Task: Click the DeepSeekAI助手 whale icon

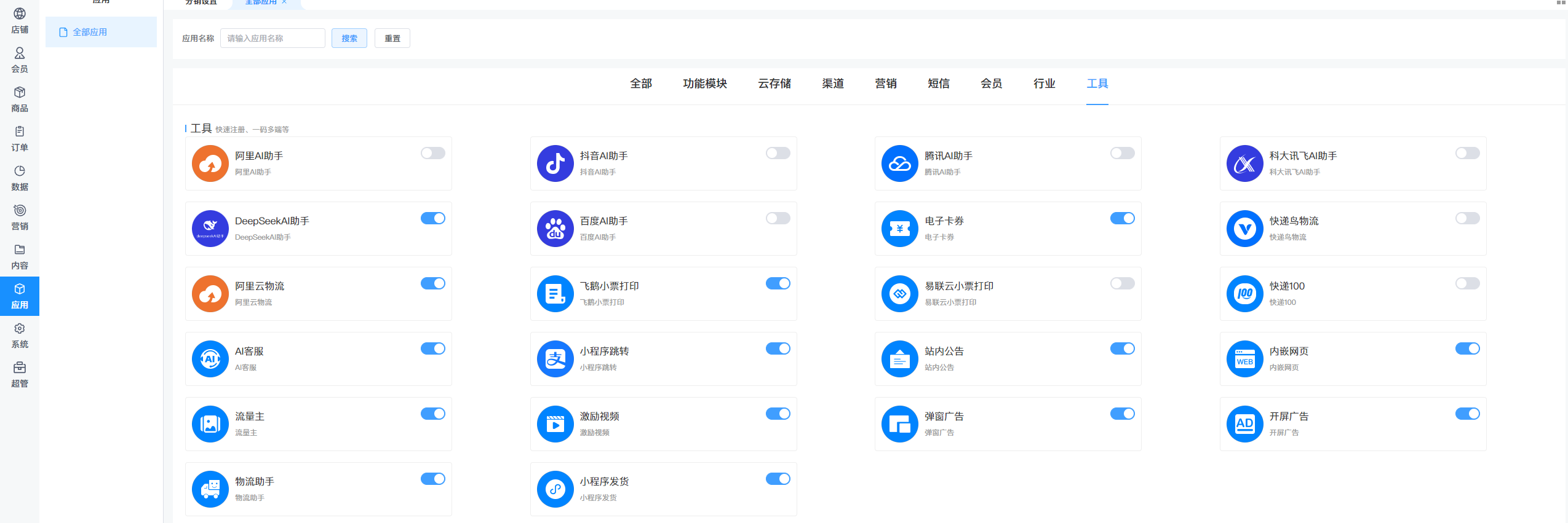Action: tap(210, 229)
